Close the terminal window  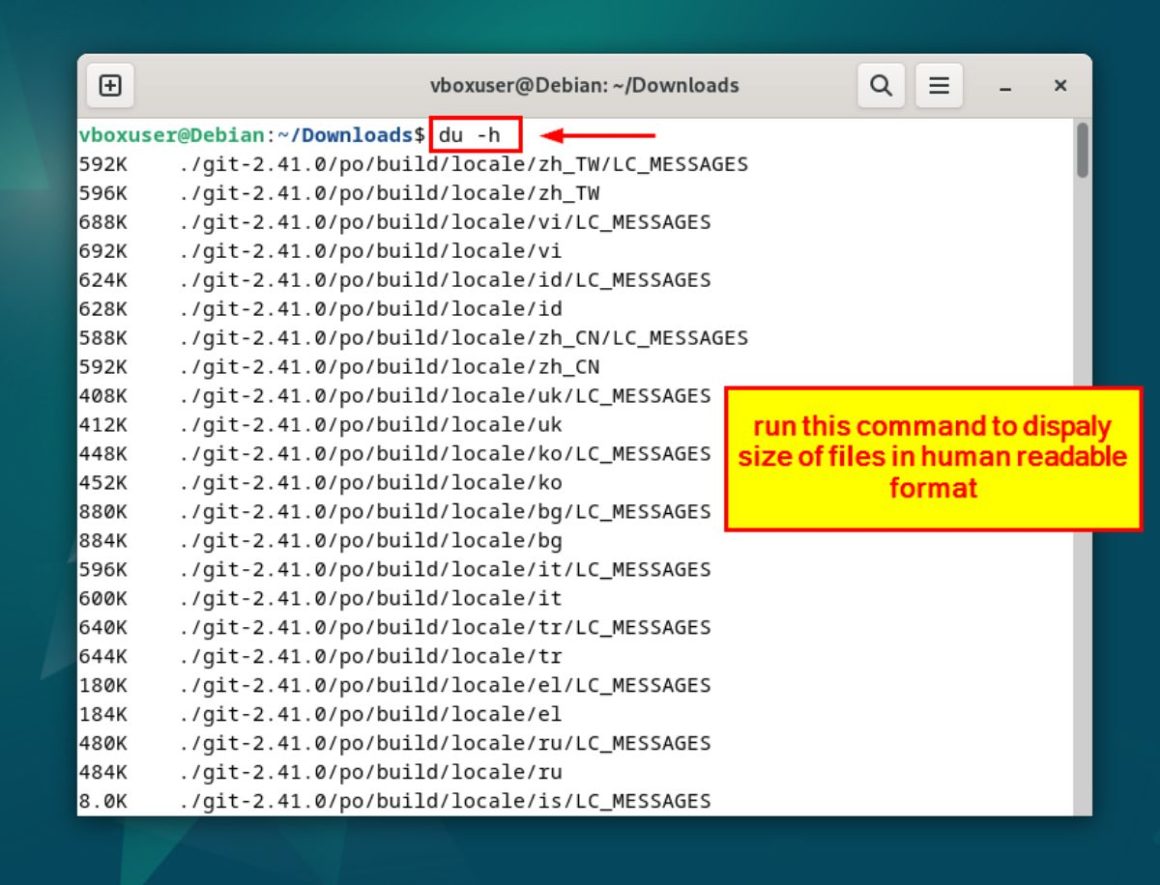click(x=1060, y=86)
